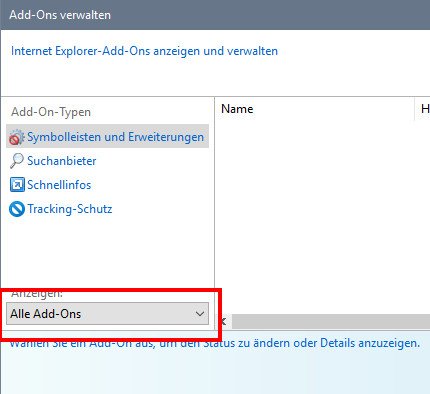Click the Internet Explorer-Add-Ons anzeigen und verwalten heading
430x394 pixels.
click(144, 51)
